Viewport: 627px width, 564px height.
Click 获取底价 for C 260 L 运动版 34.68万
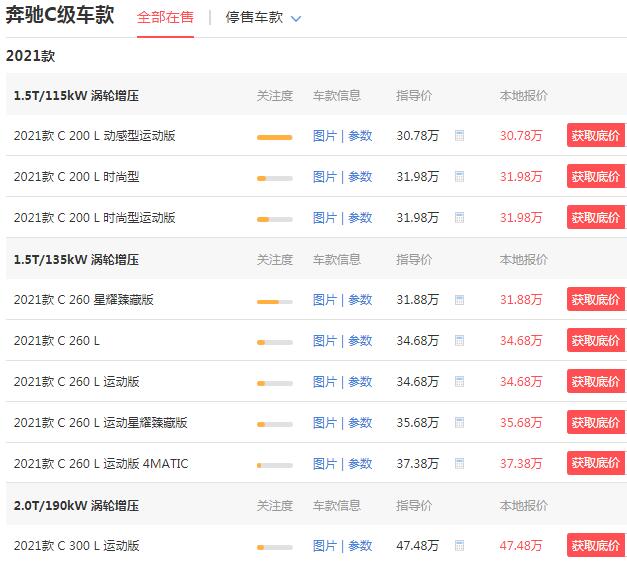(596, 382)
